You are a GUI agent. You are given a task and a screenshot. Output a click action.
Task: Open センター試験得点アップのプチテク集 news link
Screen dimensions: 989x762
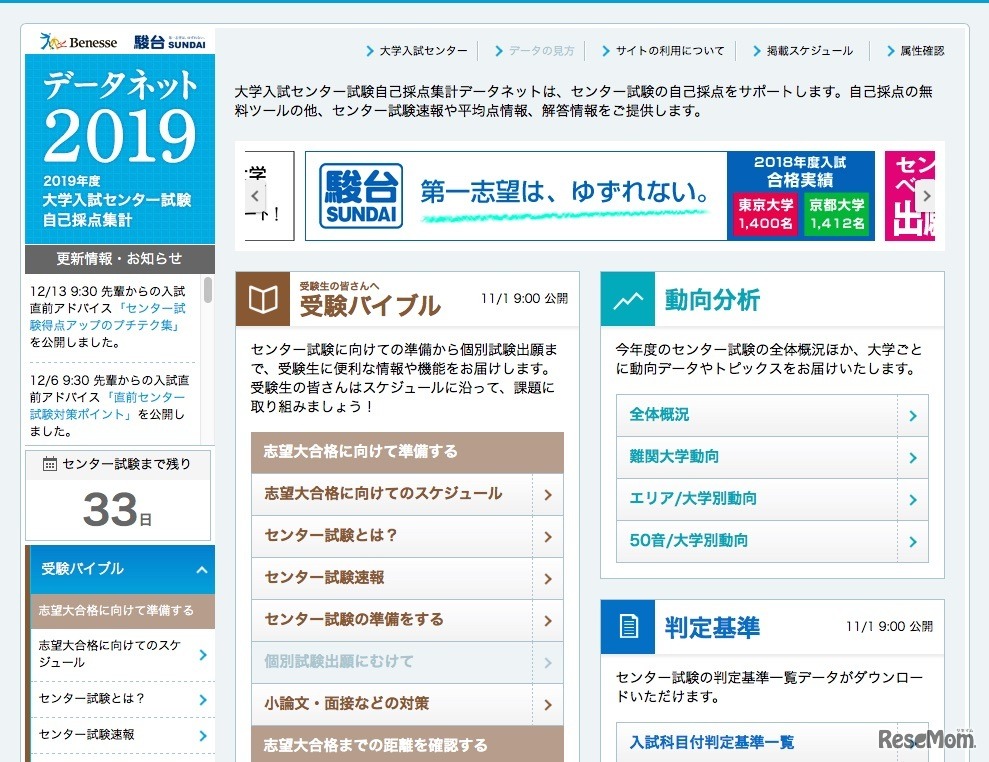[x=107, y=317]
